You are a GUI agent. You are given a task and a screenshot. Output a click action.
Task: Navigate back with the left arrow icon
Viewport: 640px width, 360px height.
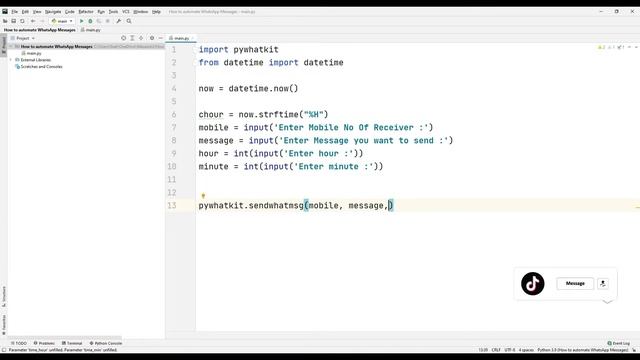coord(33,21)
